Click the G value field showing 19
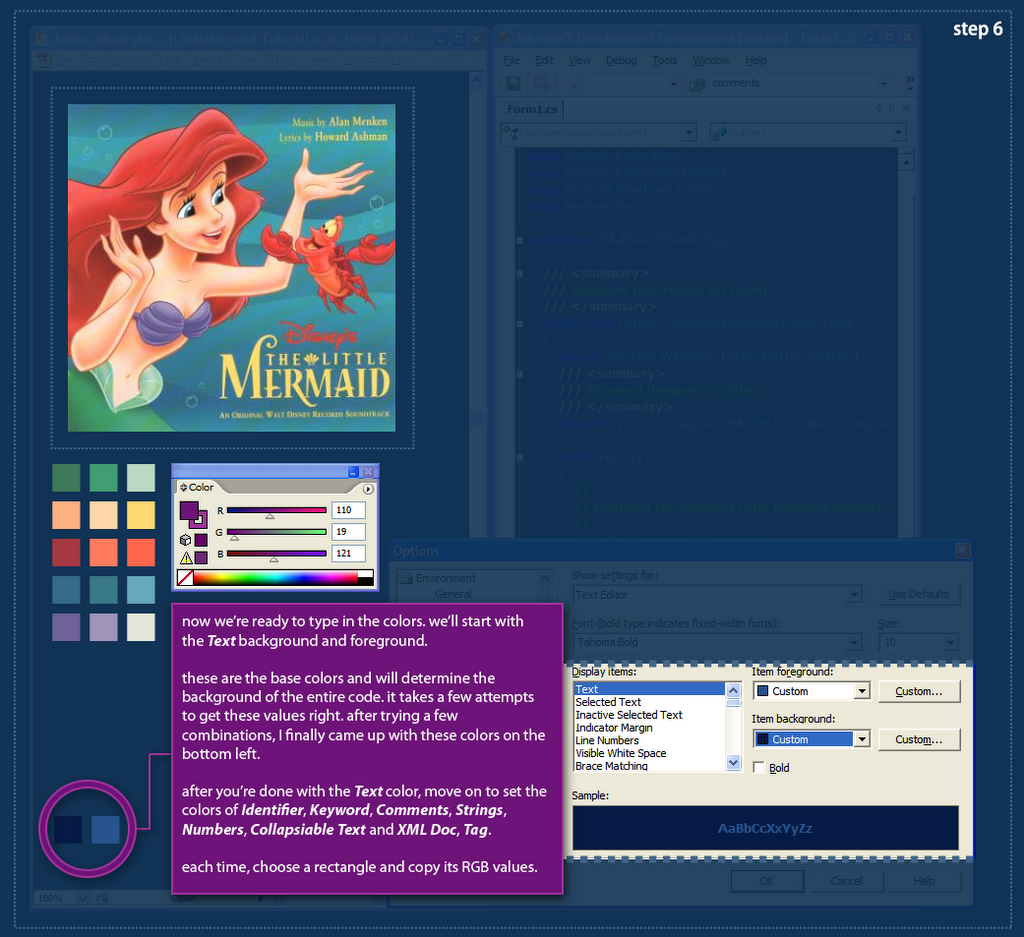 coord(348,532)
